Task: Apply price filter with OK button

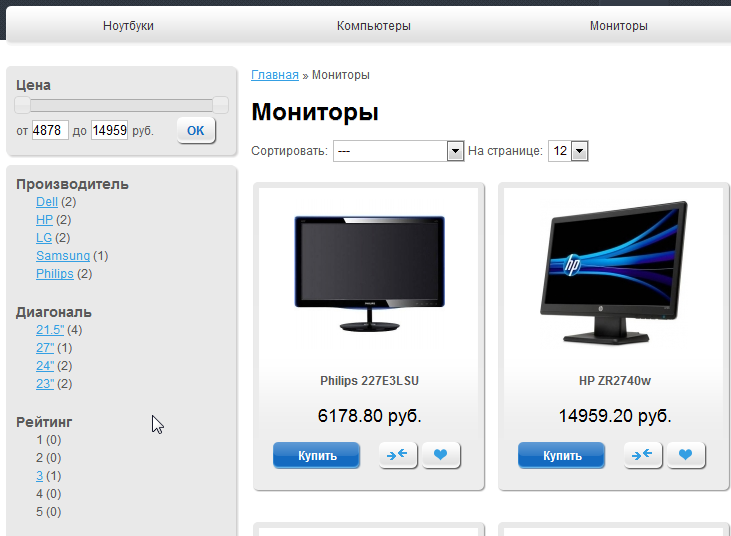Action: pyautogui.click(x=196, y=131)
